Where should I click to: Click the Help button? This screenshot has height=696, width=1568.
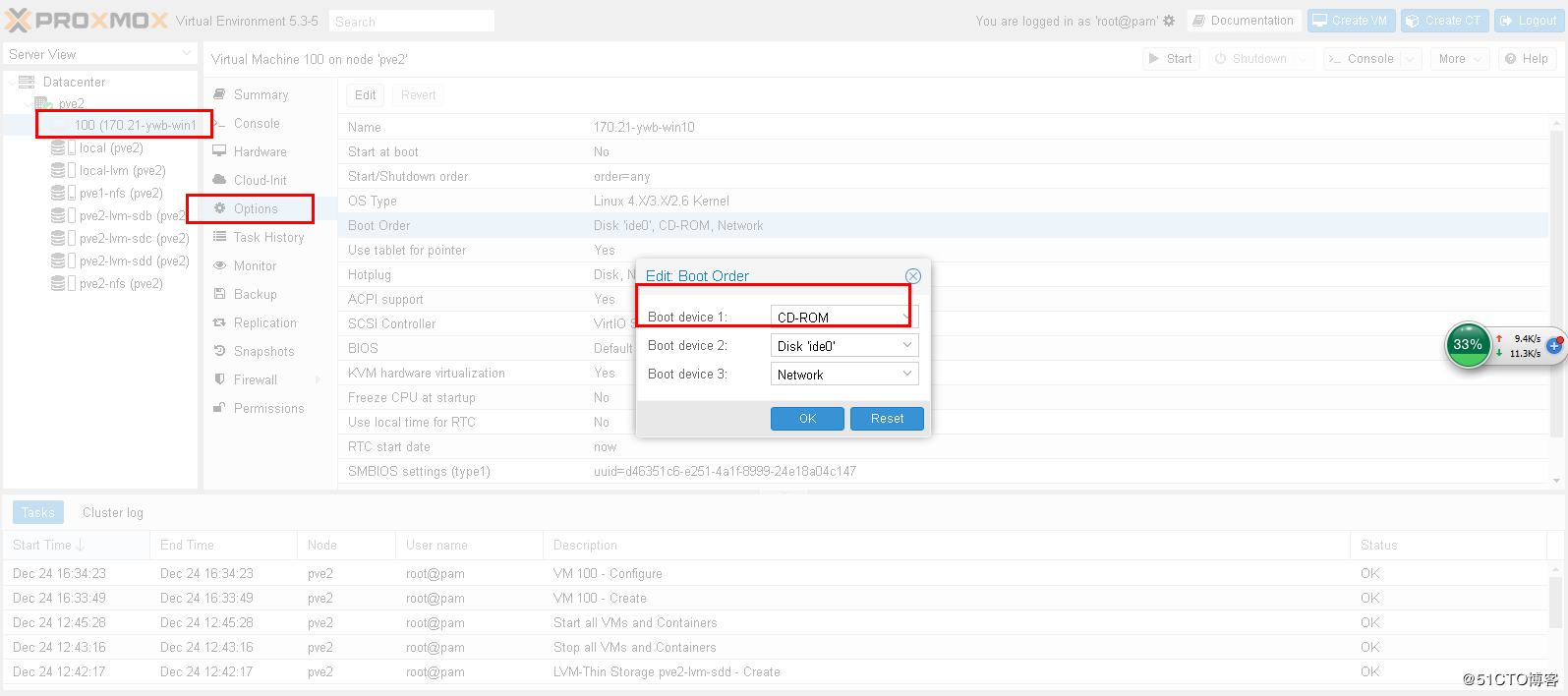[1527, 59]
